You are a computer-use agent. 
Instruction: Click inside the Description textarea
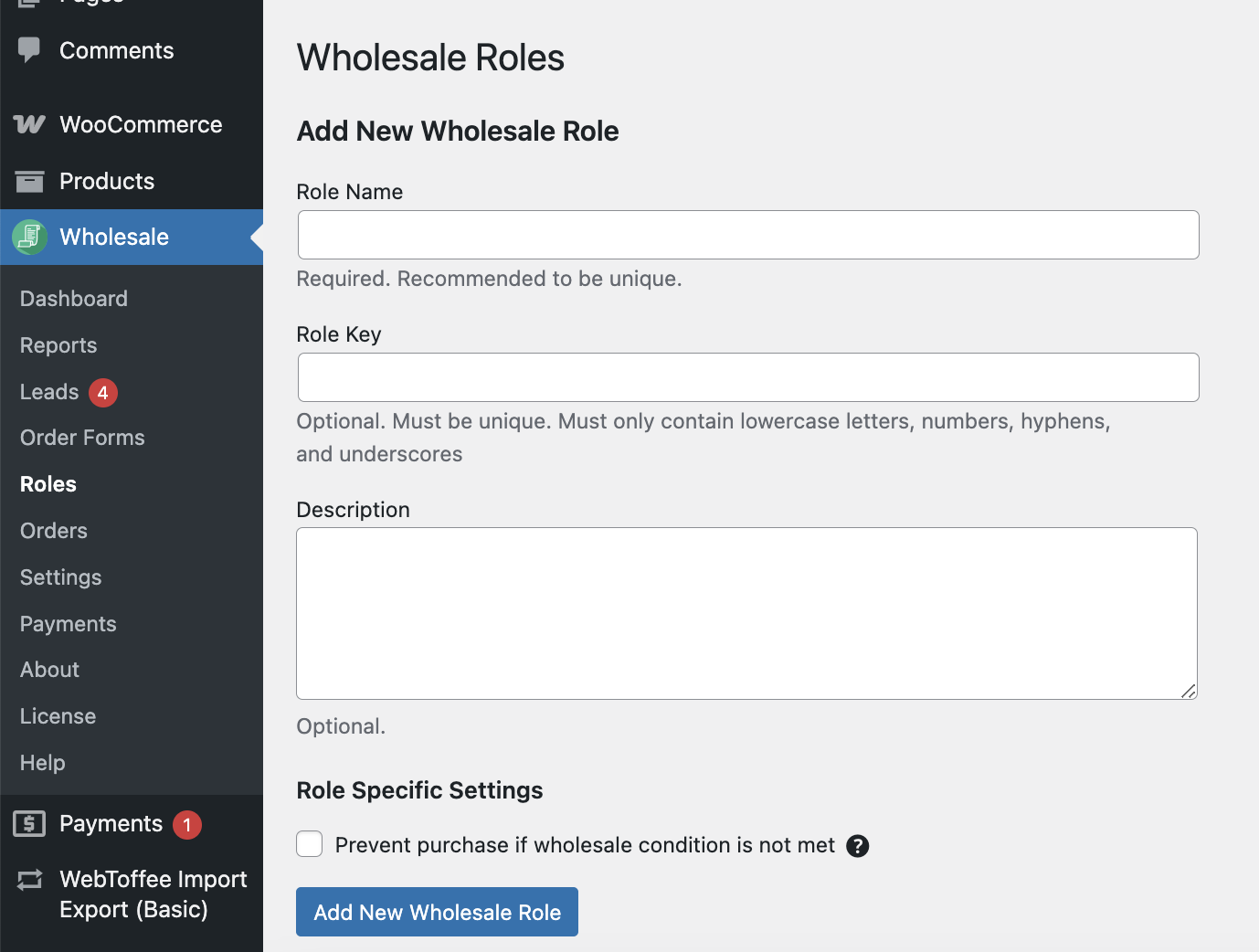coord(746,613)
